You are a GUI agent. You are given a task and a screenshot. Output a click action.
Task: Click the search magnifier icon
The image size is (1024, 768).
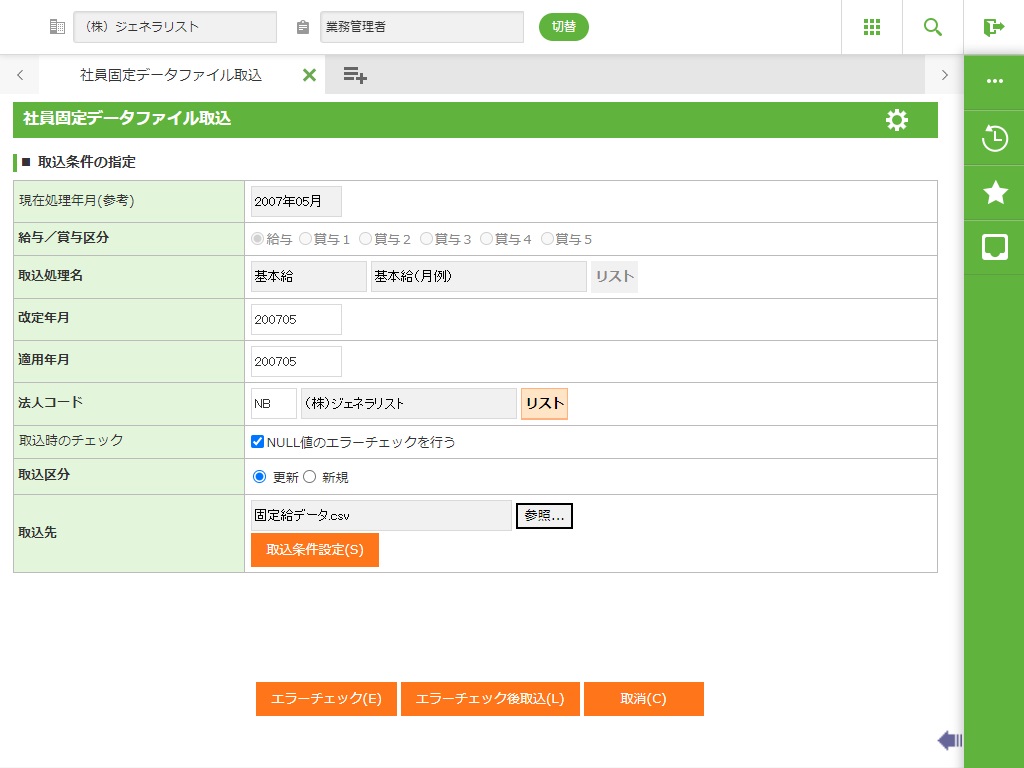coord(933,27)
